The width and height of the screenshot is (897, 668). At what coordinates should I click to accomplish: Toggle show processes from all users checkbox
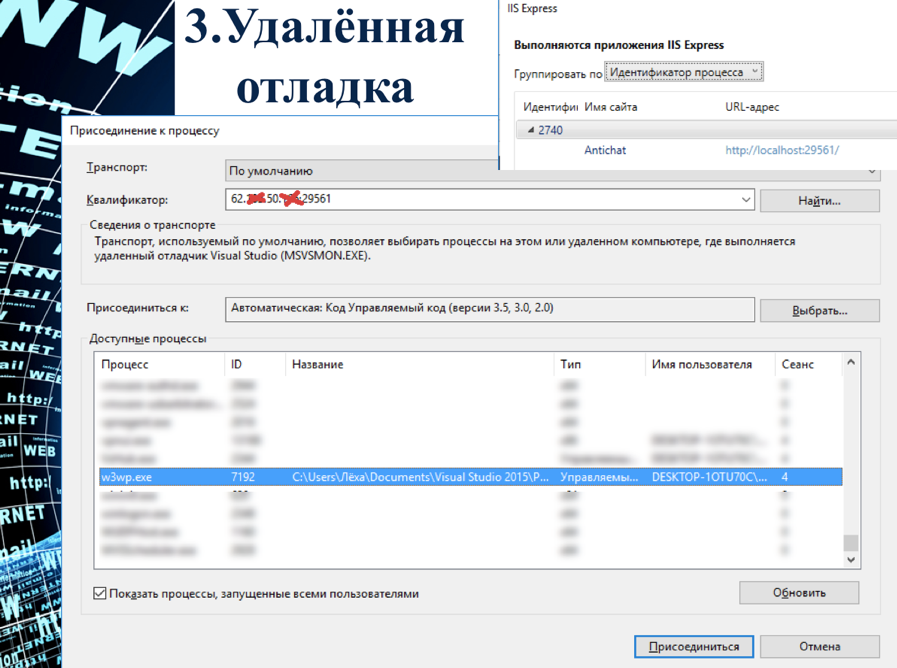point(98,592)
